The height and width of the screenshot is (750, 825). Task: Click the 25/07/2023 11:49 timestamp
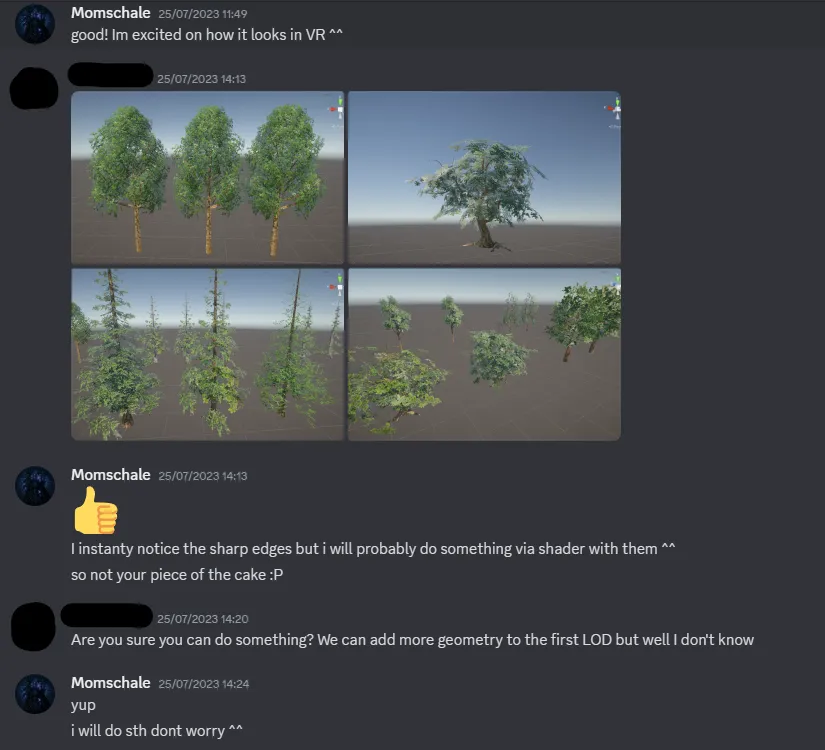click(203, 14)
